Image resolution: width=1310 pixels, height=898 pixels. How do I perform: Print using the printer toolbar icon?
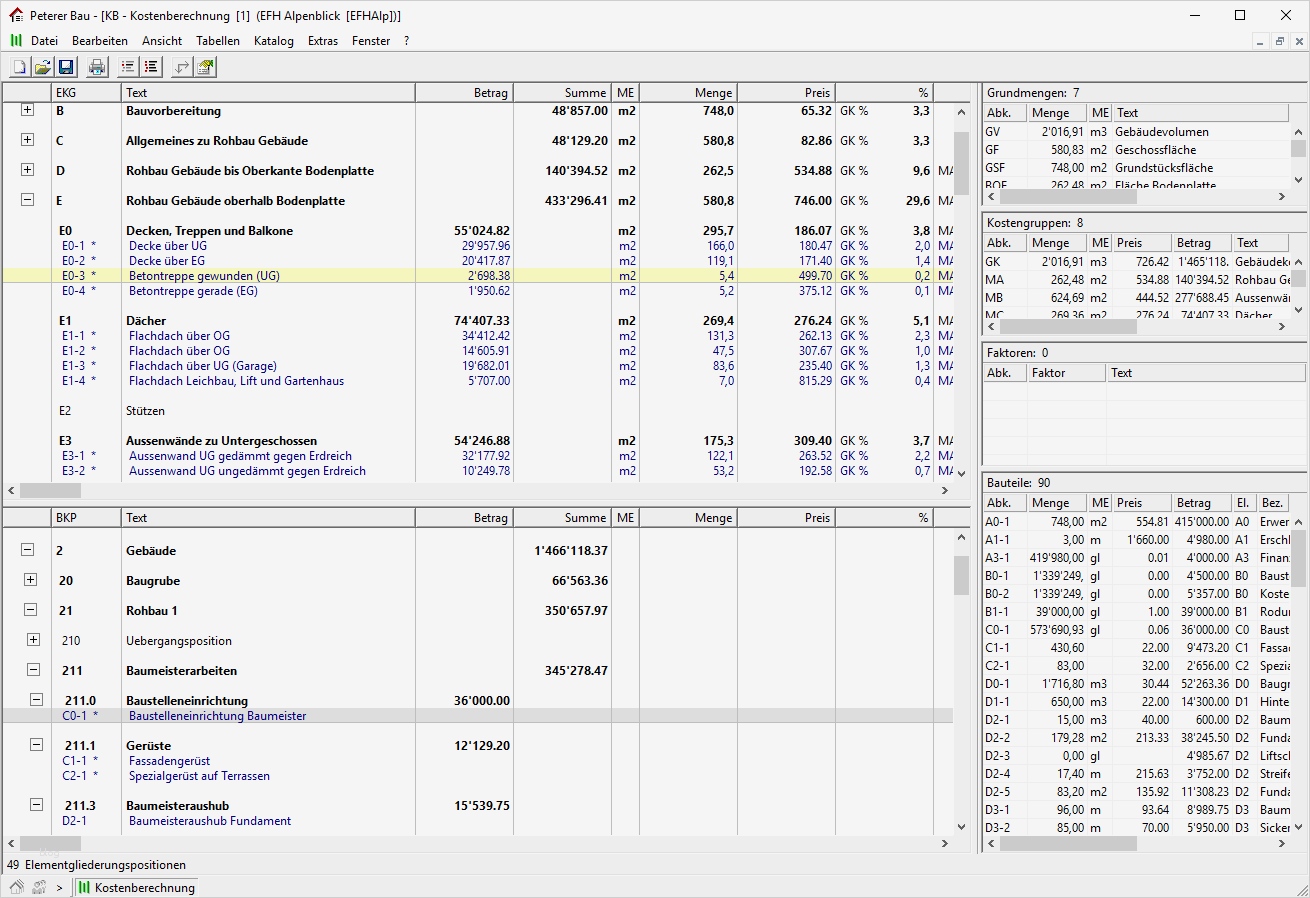pos(97,67)
